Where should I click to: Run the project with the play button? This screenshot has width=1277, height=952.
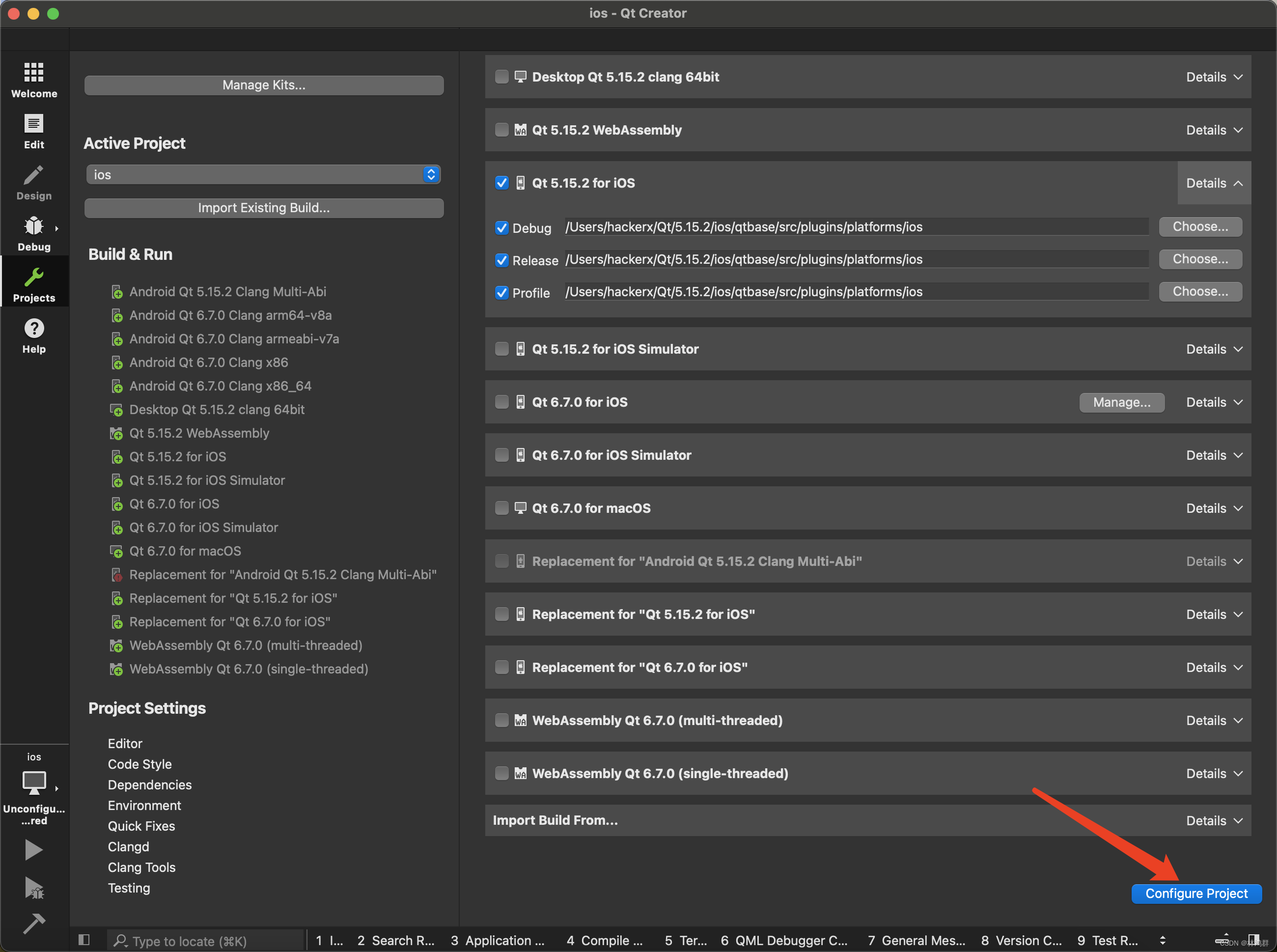coord(33,850)
